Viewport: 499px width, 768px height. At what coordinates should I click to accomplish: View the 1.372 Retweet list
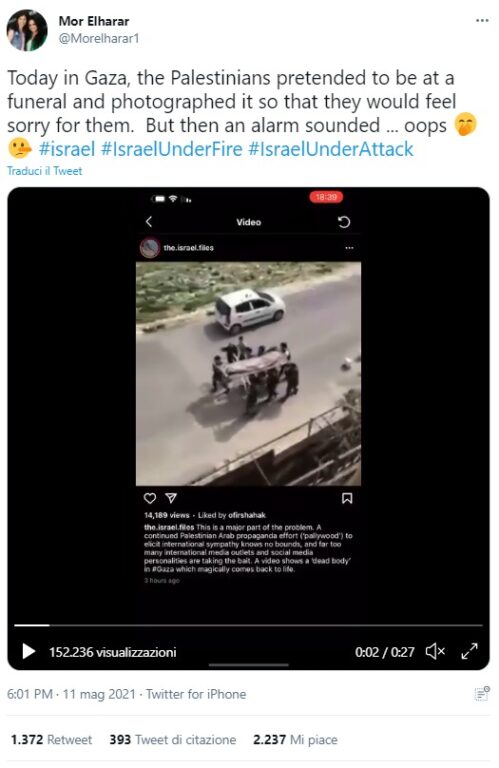(51, 739)
